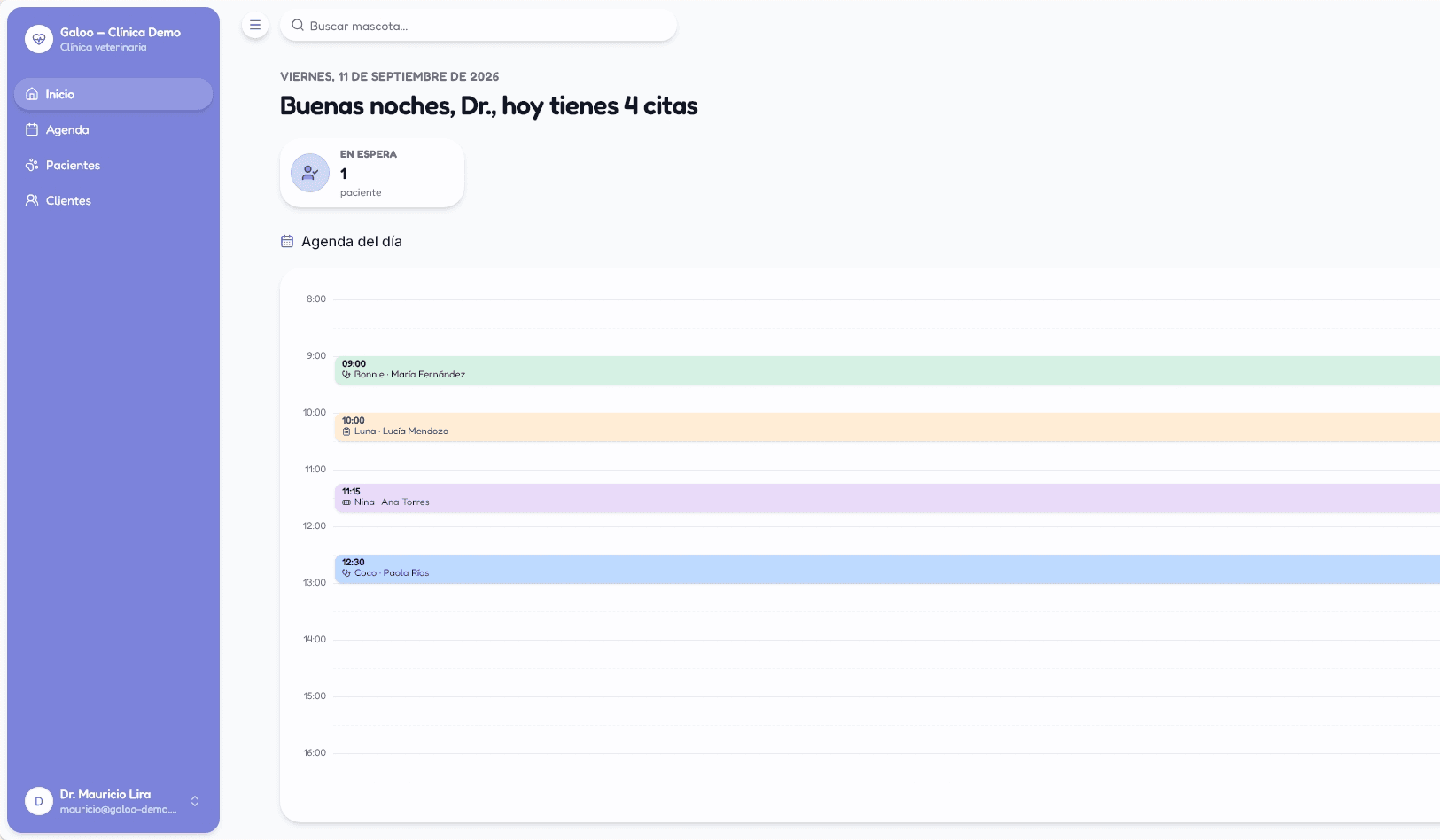Click the mauricio@galoo-demo email text
This screenshot has height=840, width=1440.
pos(118,809)
